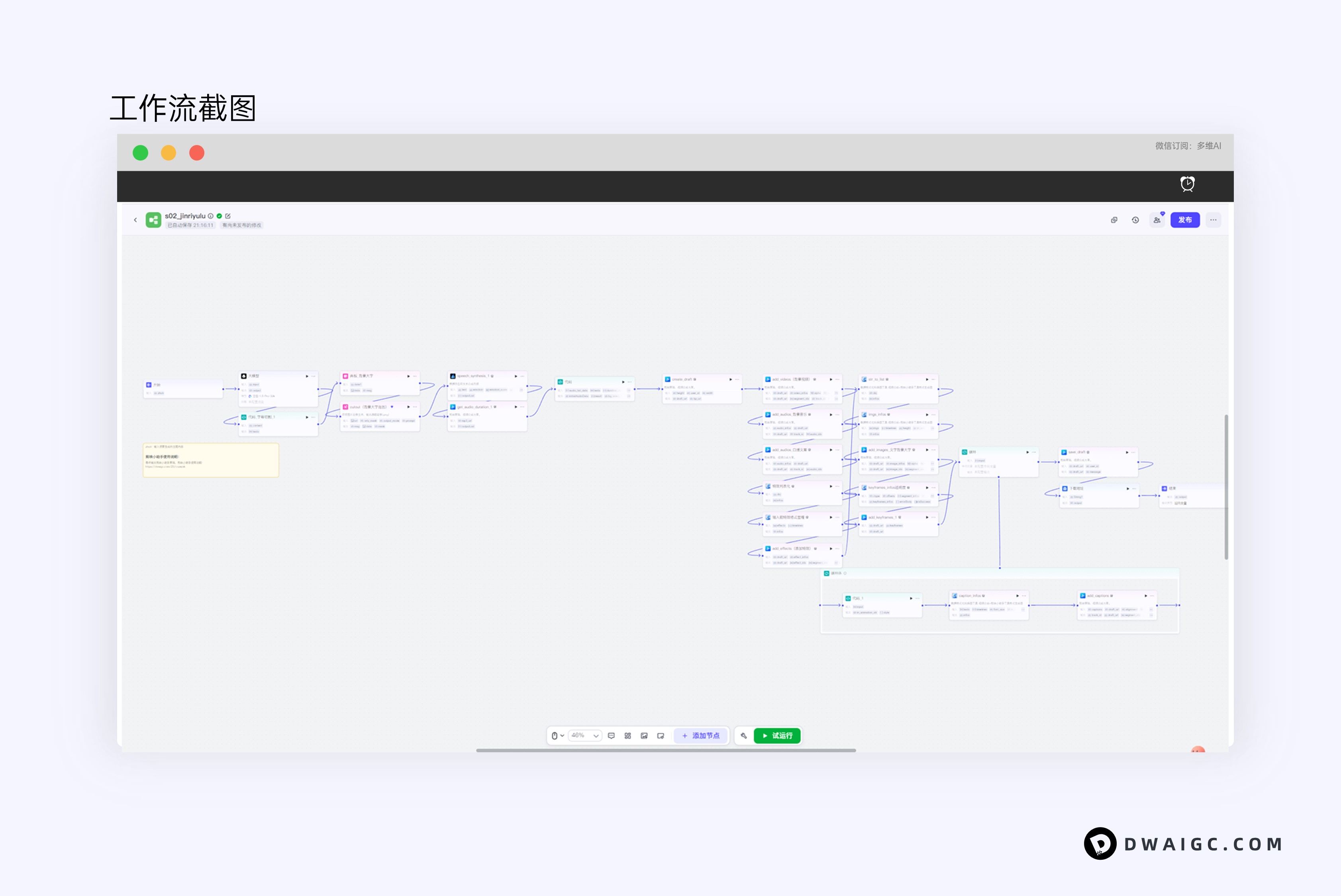Image resolution: width=1341 pixels, height=896 pixels.
Task: Click the wrench debug icon near 试运行
Action: pyautogui.click(x=744, y=736)
